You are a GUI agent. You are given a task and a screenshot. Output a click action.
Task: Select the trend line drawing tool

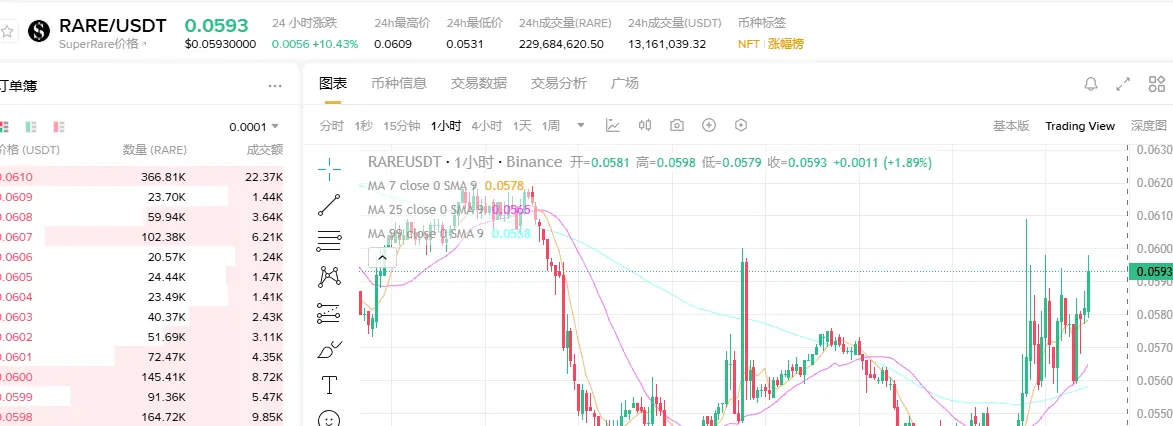pos(329,205)
